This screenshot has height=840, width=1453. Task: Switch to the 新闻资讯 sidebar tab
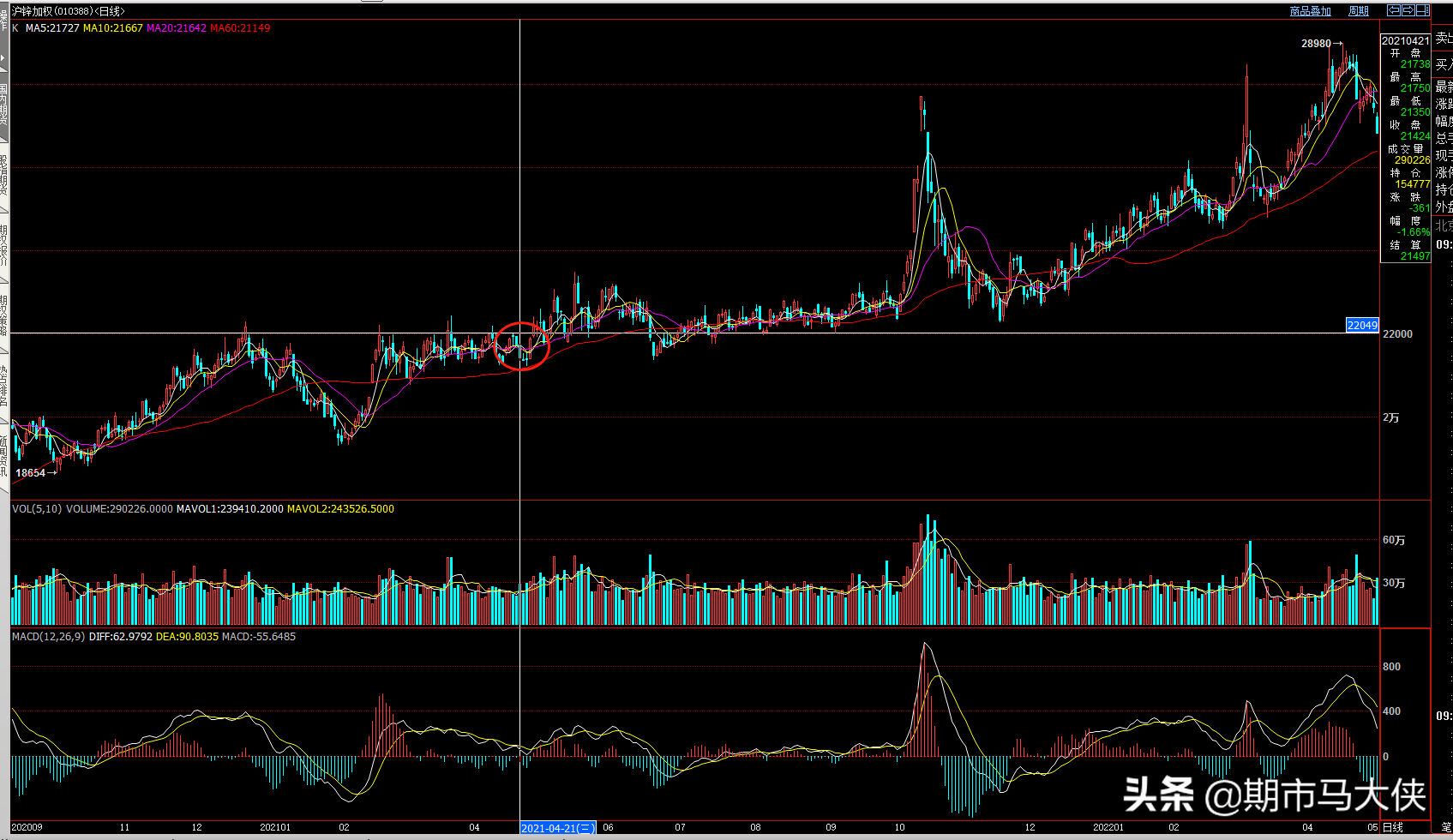[x=4, y=456]
